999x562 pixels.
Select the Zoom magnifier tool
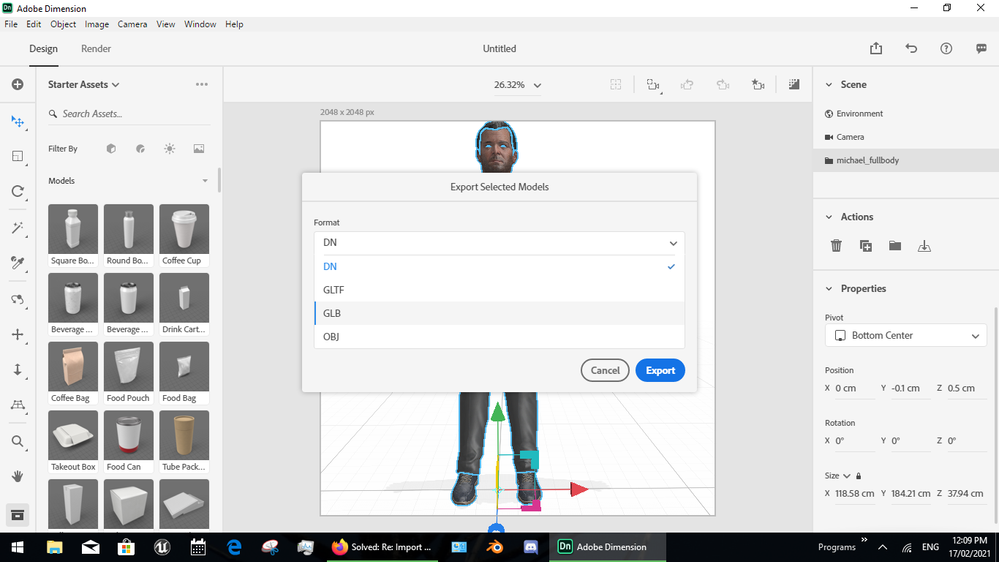(17, 441)
